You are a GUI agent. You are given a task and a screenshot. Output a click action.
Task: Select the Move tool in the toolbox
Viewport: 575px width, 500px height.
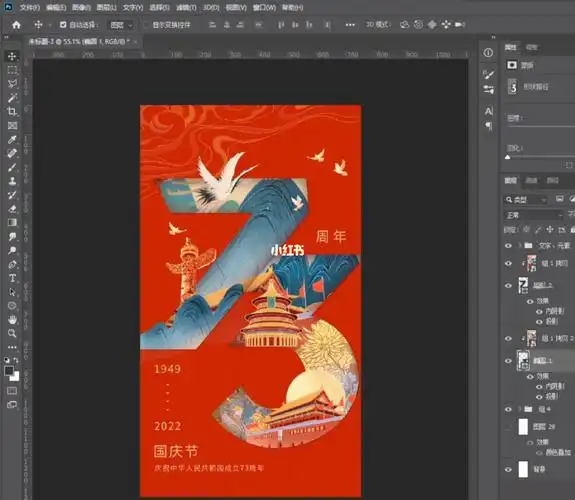coord(12,56)
